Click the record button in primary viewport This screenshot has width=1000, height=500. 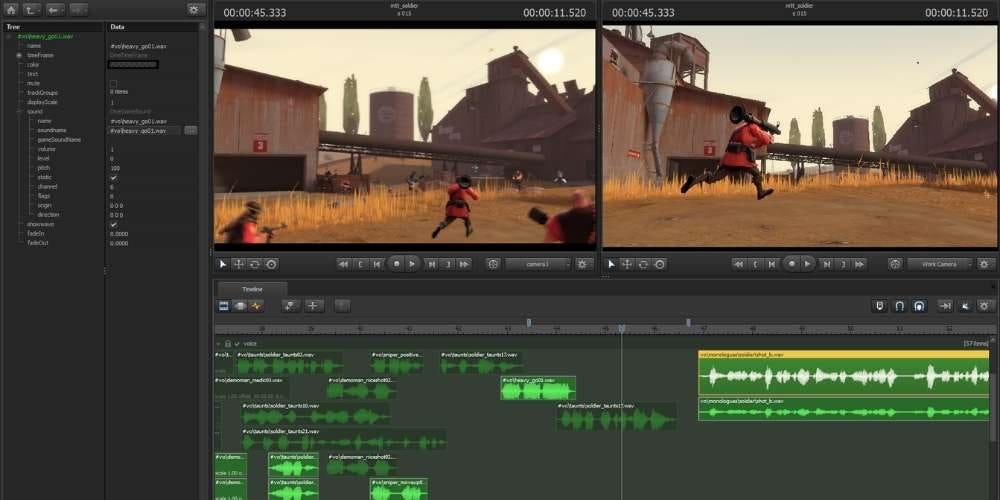[x=396, y=263]
